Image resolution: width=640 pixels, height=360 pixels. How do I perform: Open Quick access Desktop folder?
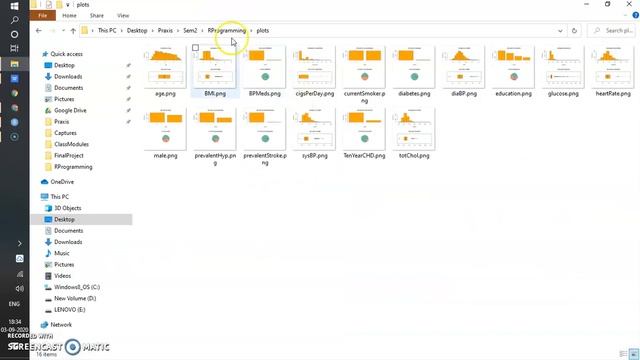pos(64,65)
